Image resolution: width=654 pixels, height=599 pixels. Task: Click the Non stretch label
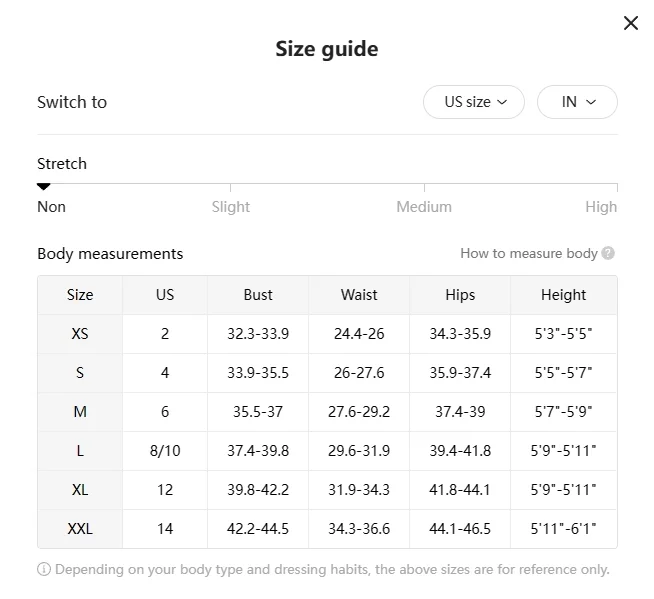tap(51, 207)
